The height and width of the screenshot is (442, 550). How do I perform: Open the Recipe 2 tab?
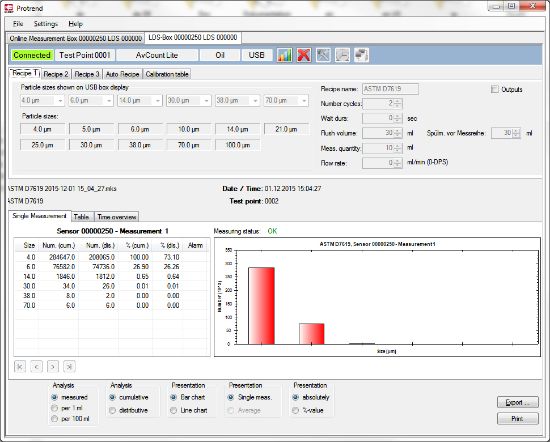click(56, 74)
